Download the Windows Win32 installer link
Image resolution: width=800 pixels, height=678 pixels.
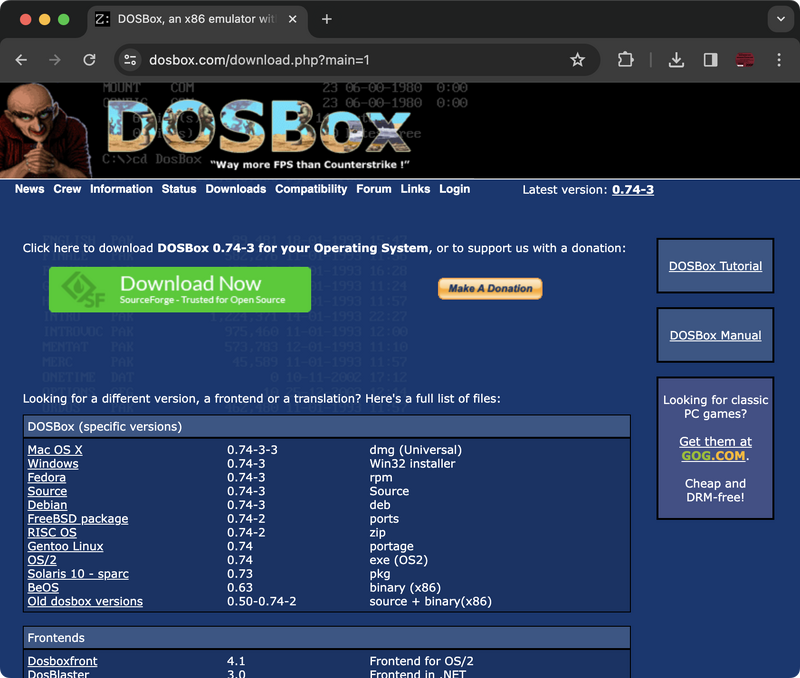point(53,463)
